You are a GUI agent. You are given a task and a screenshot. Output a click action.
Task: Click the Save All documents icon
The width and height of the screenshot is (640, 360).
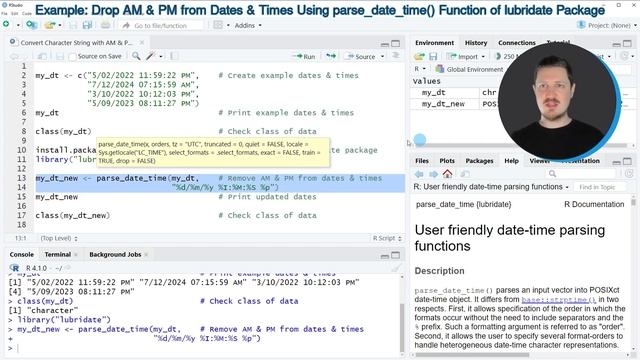coord(87,25)
